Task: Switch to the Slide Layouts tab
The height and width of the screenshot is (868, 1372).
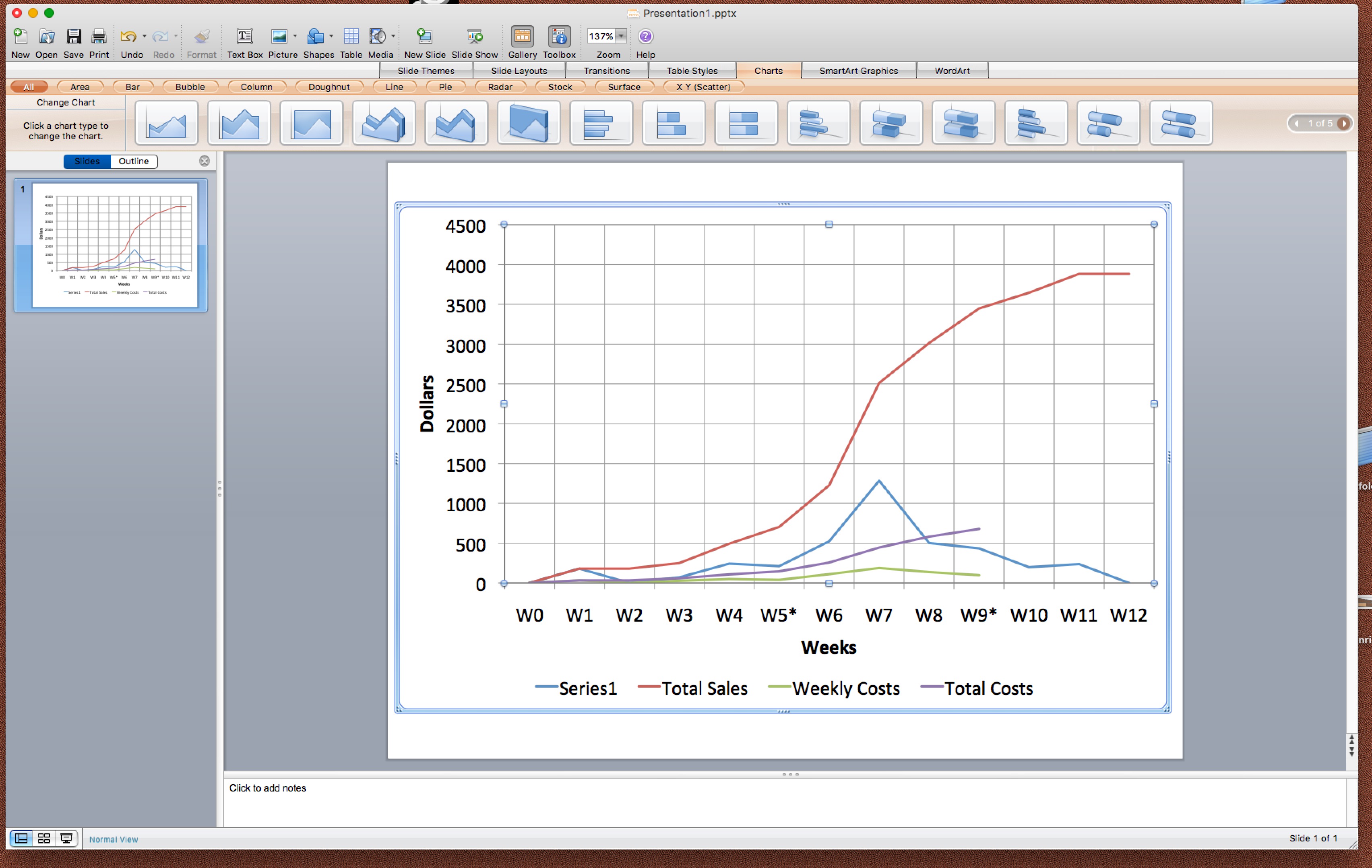Action: [x=519, y=71]
